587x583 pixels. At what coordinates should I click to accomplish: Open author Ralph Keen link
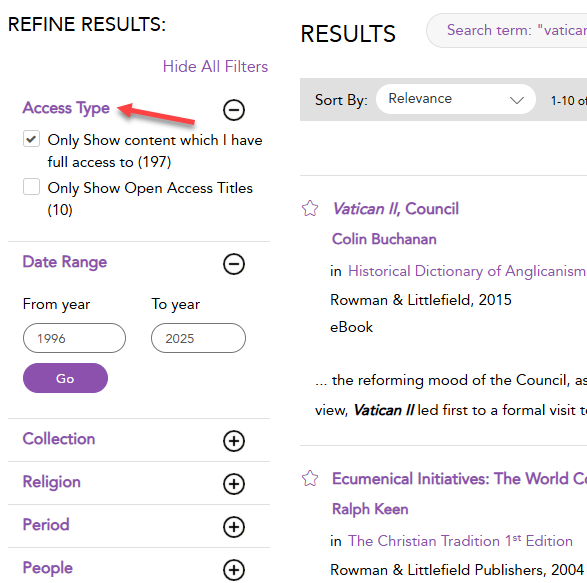(x=370, y=509)
